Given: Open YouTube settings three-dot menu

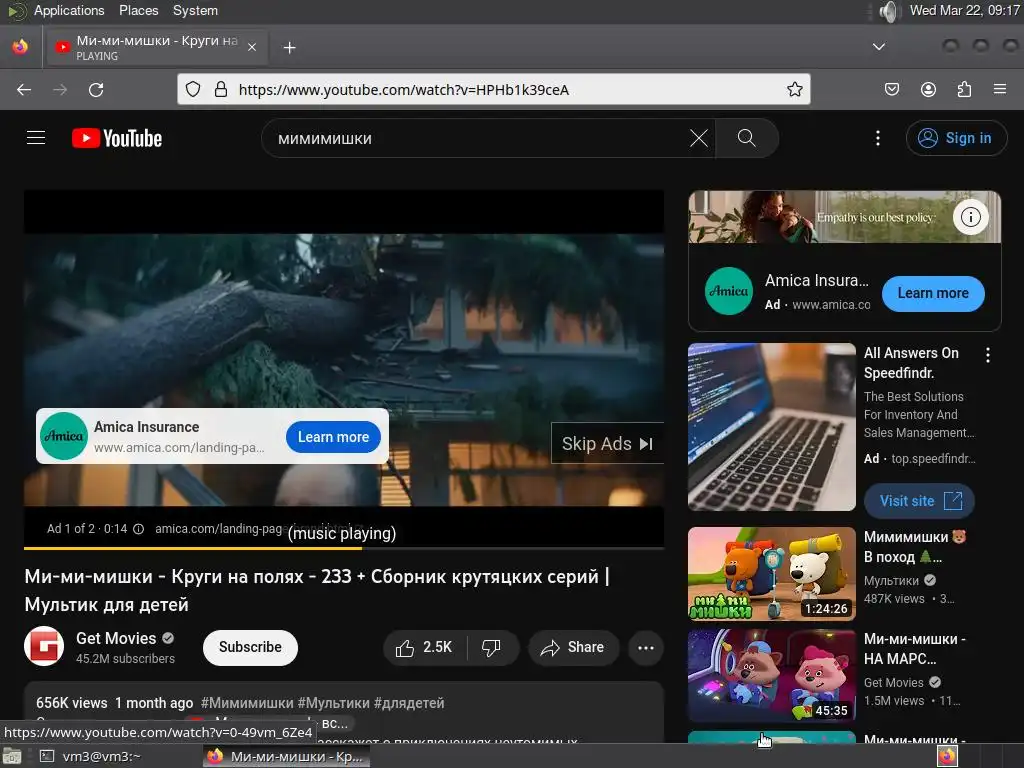Looking at the screenshot, I should (x=877, y=138).
